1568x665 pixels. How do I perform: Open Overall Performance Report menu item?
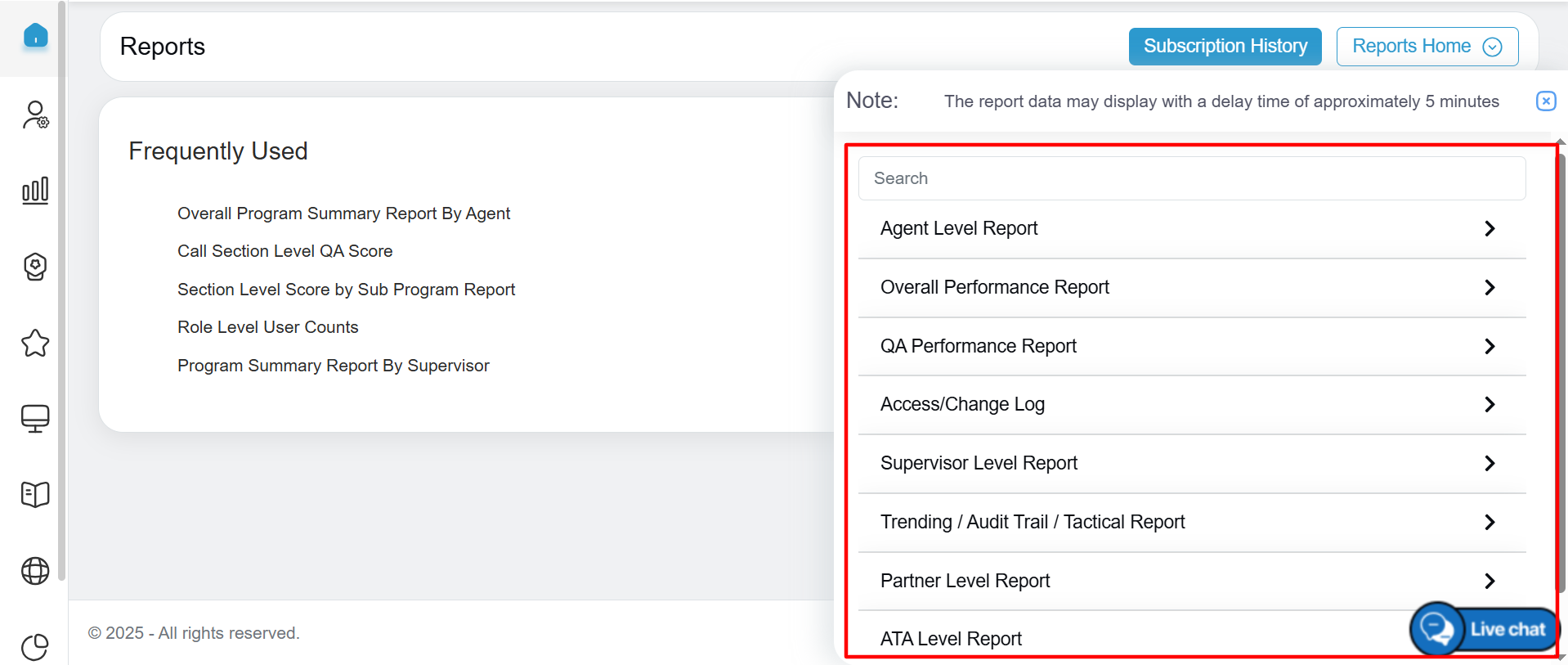tap(995, 288)
